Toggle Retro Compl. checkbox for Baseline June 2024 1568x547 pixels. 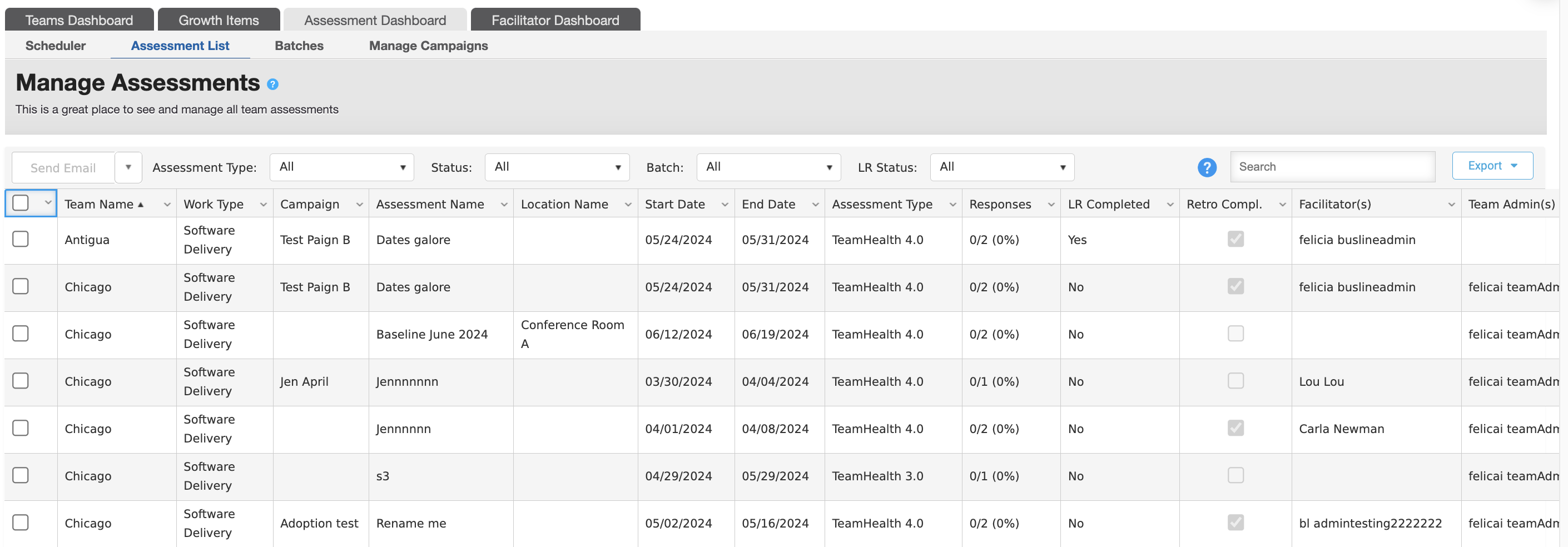(1235, 334)
